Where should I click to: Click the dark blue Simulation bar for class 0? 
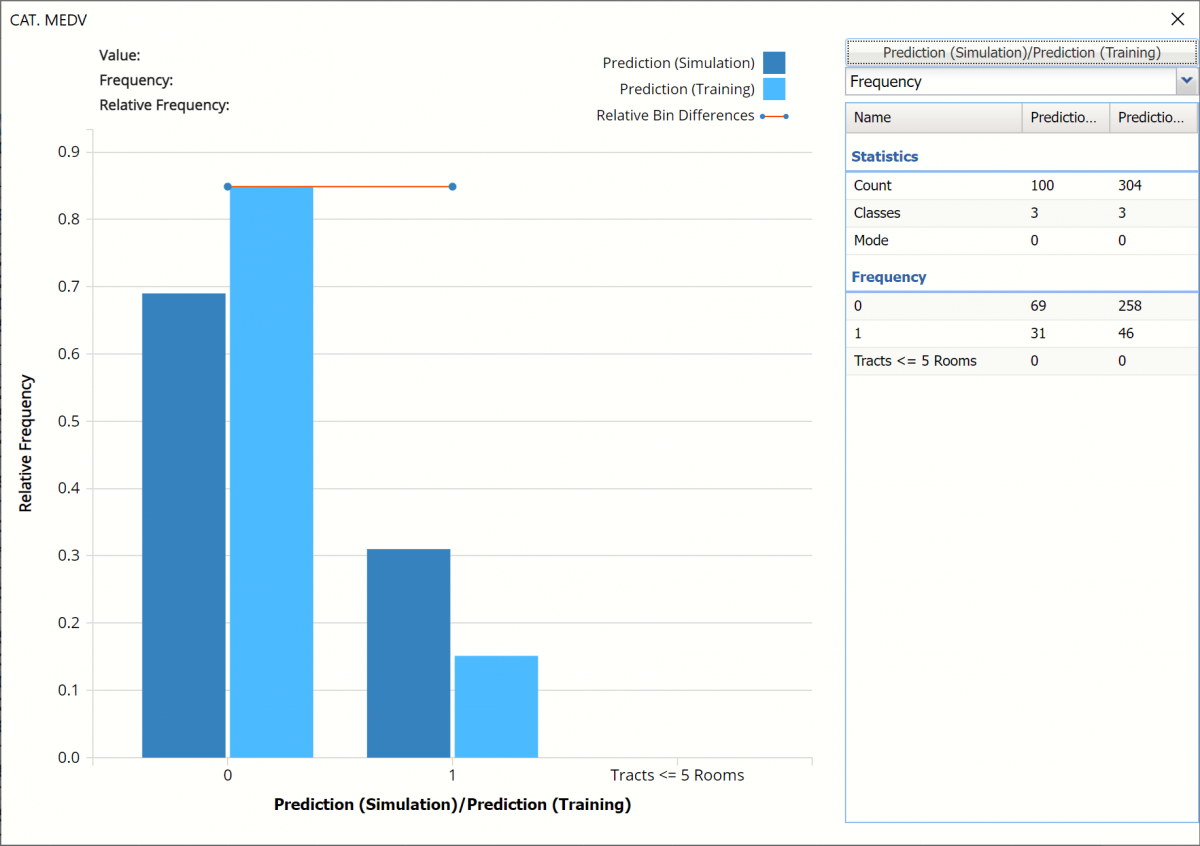(184, 525)
